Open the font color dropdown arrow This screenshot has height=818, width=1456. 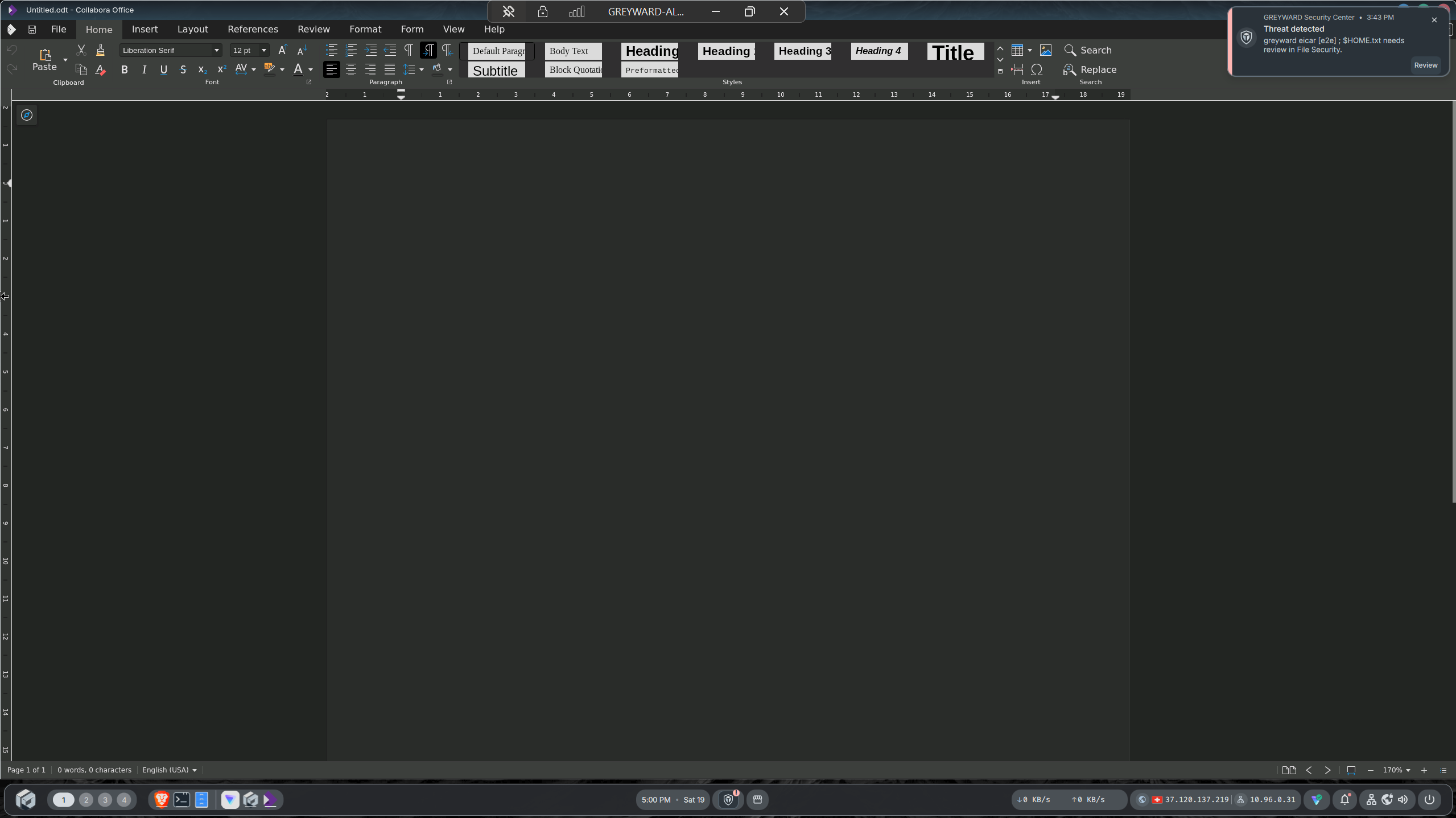(x=311, y=69)
